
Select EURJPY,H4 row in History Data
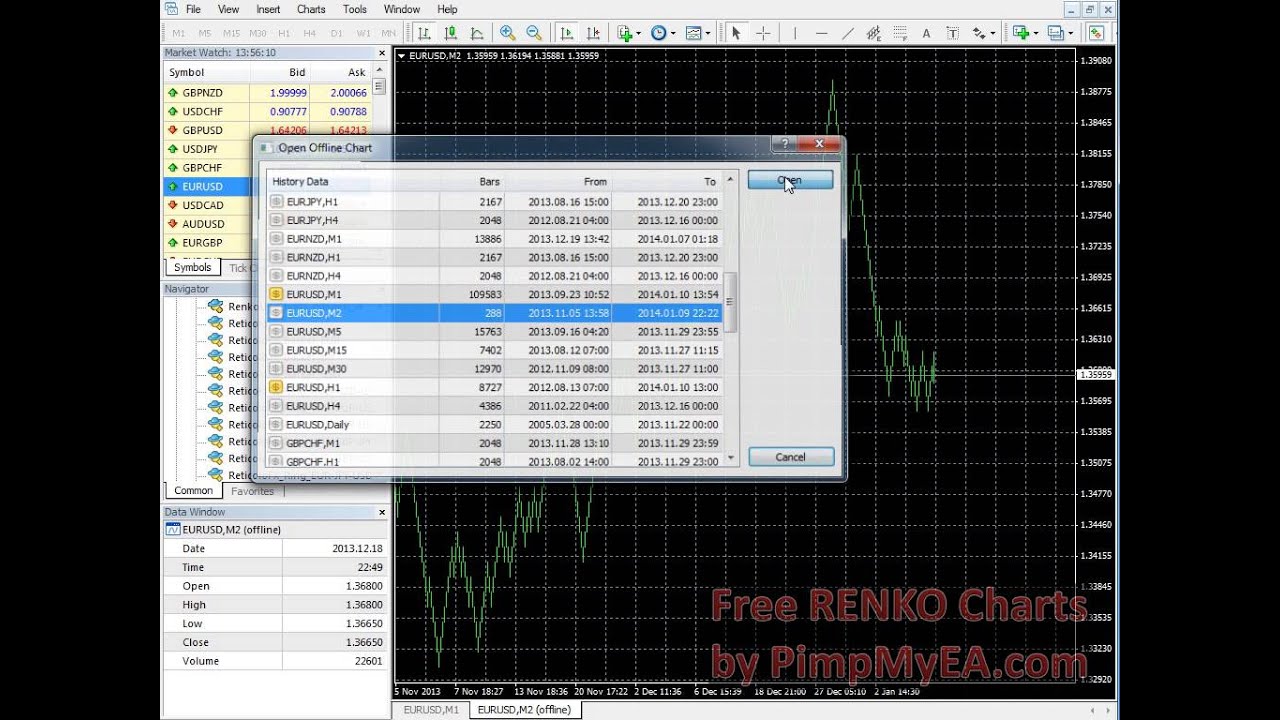(x=494, y=220)
